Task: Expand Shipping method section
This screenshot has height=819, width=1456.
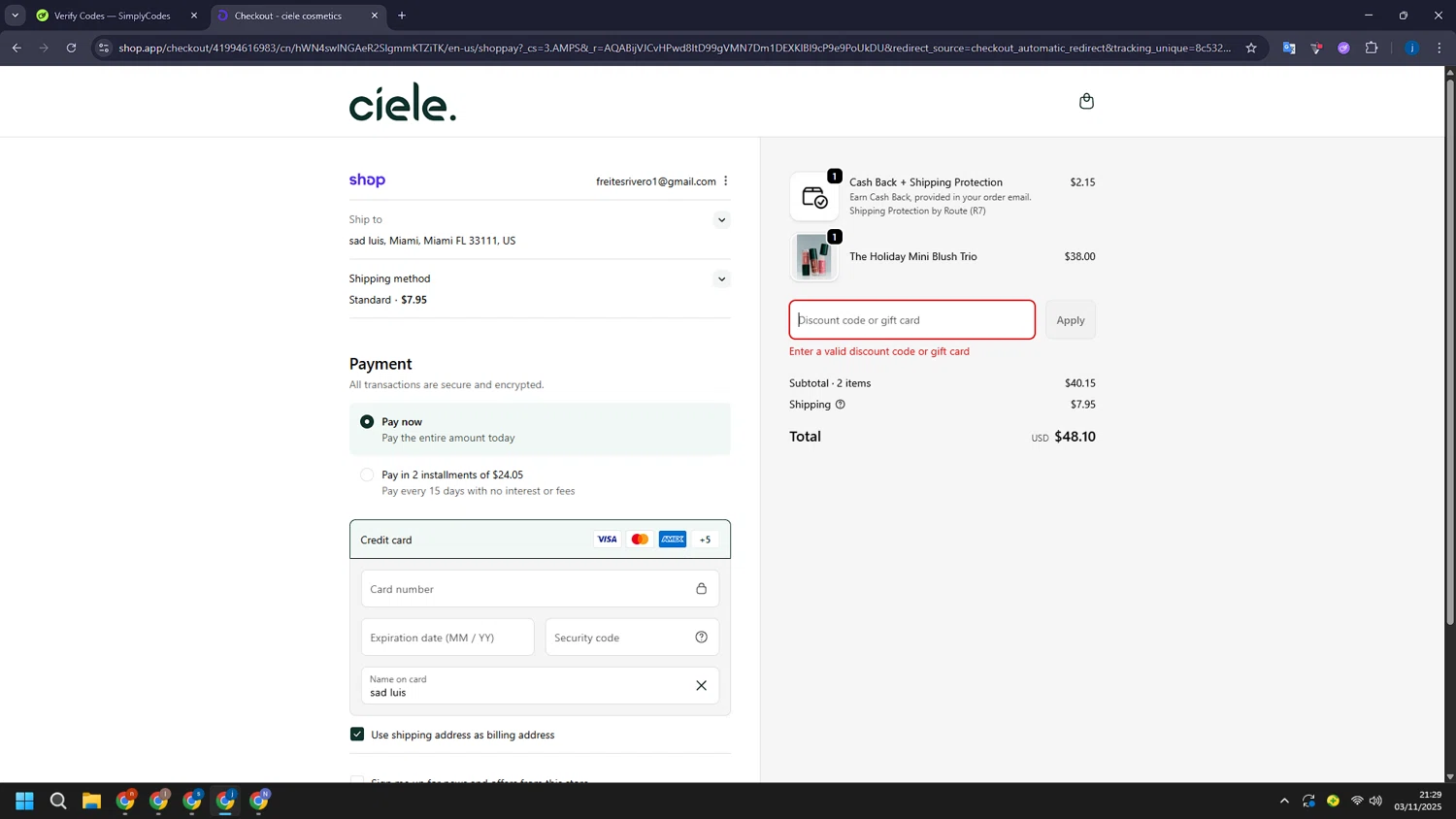Action: pos(721,279)
